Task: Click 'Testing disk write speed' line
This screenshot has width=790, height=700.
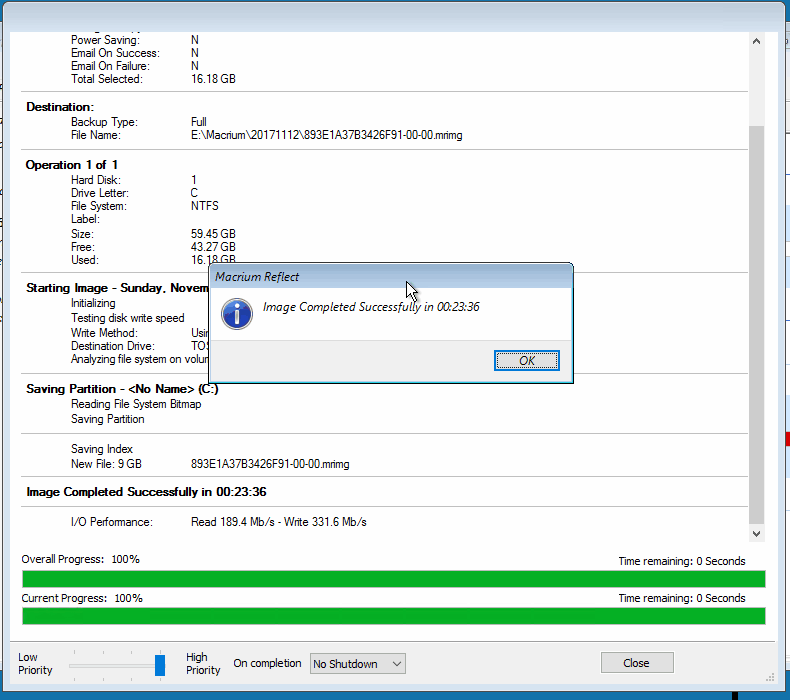Action: [x=127, y=318]
